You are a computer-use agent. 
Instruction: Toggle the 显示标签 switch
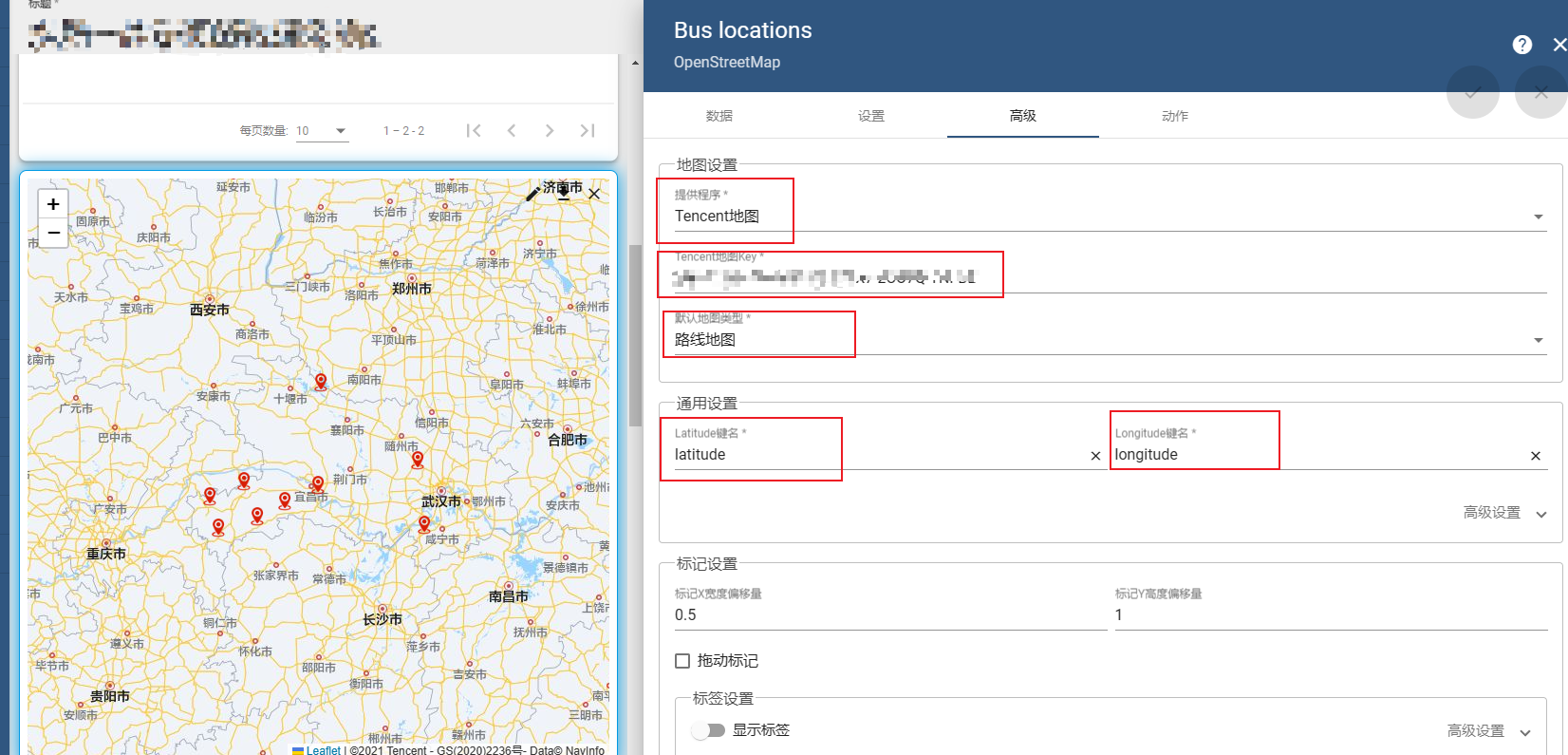coord(708,730)
